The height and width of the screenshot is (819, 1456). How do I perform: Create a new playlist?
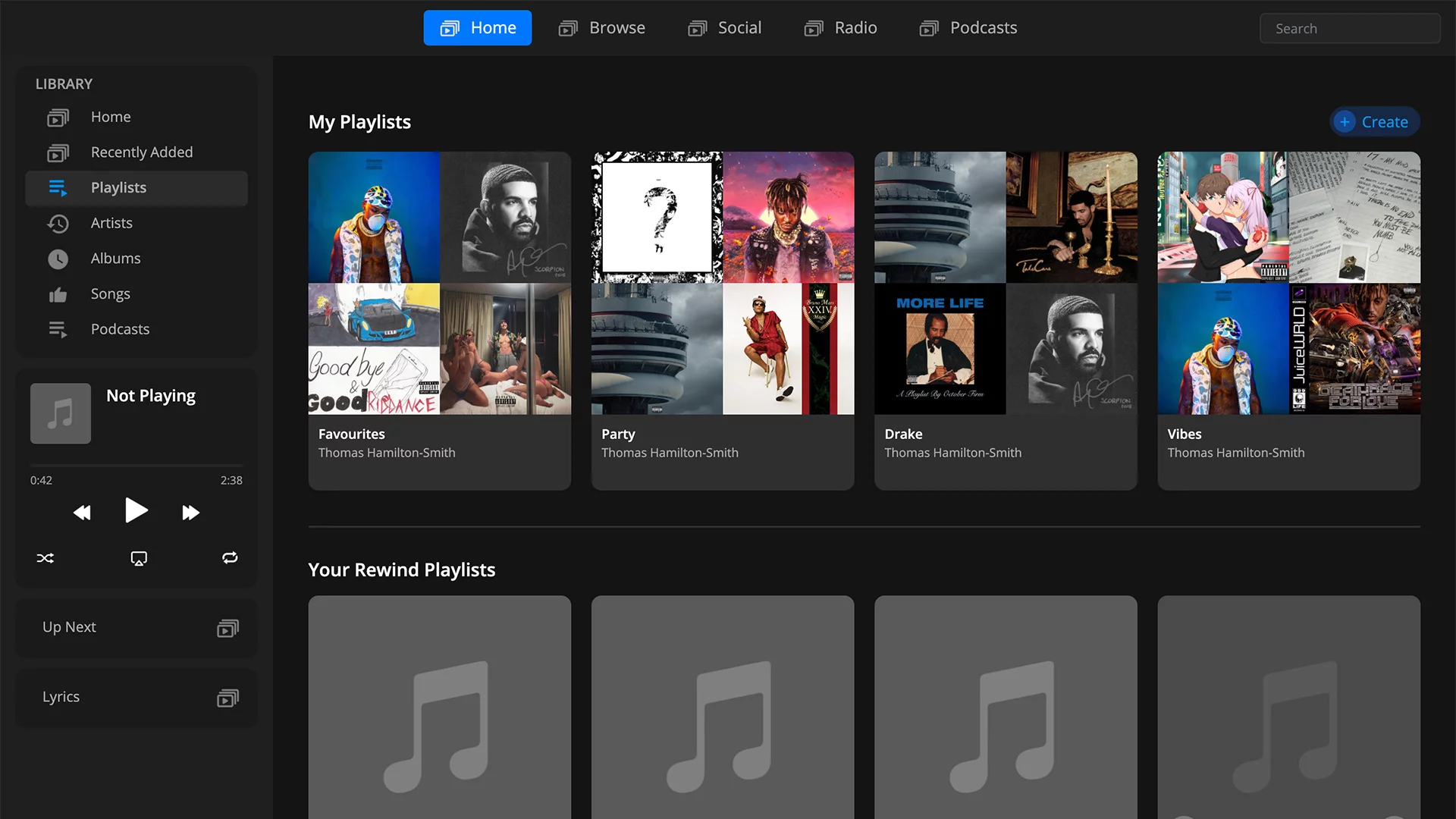pyautogui.click(x=1375, y=122)
